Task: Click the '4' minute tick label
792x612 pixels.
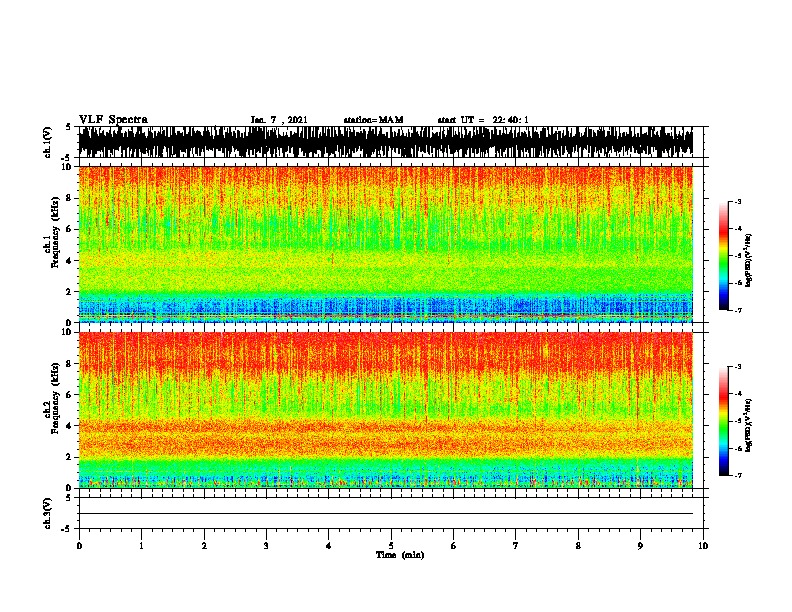Action: (329, 546)
